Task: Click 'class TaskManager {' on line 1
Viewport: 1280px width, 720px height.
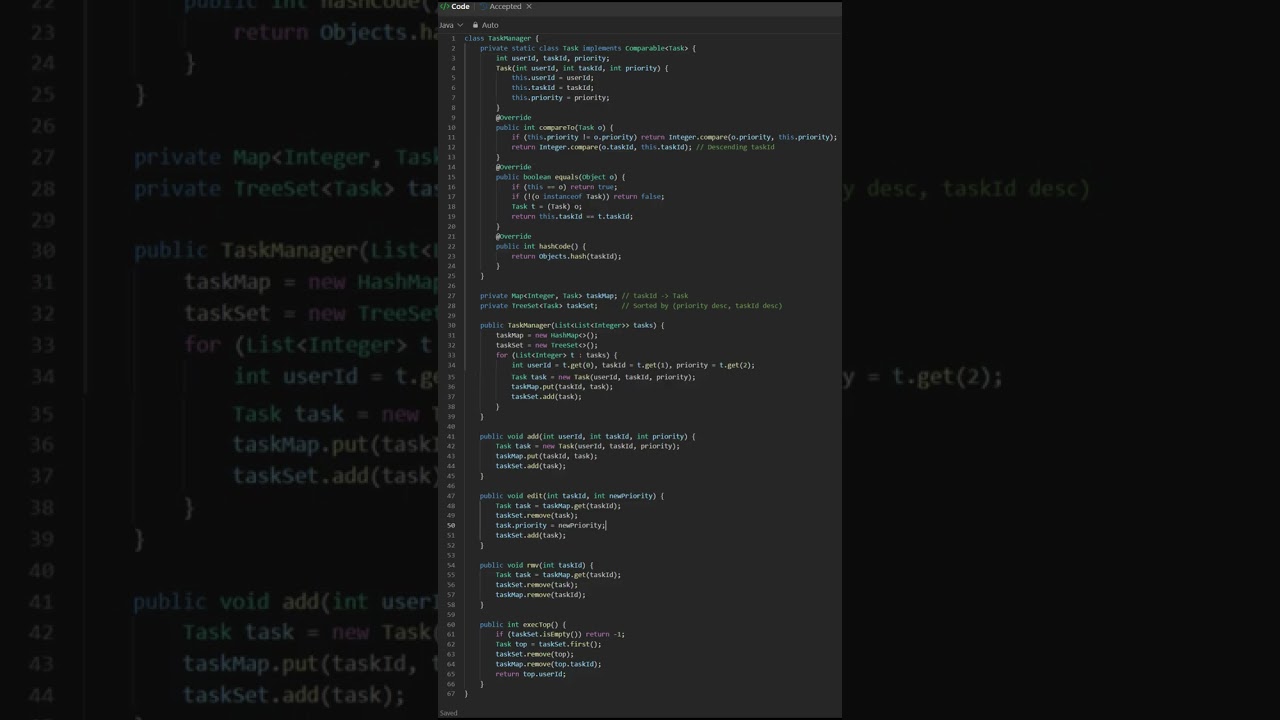Action: 501,38
